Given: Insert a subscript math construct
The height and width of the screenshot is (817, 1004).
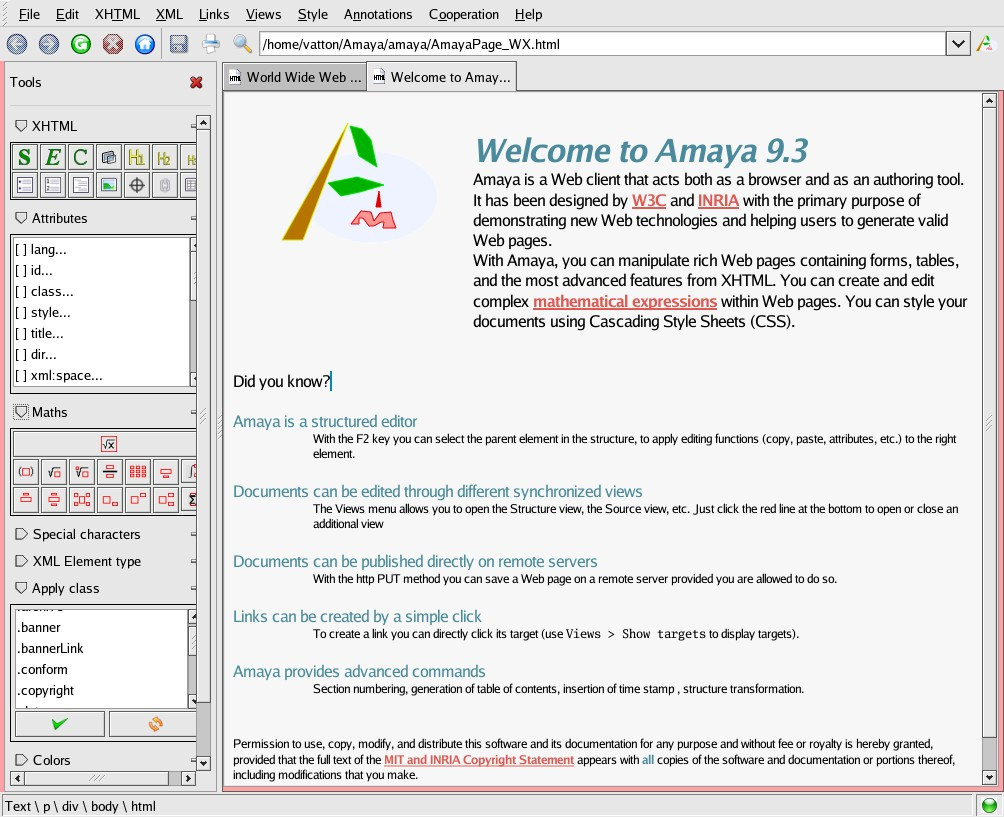Looking at the screenshot, I should point(109,499).
